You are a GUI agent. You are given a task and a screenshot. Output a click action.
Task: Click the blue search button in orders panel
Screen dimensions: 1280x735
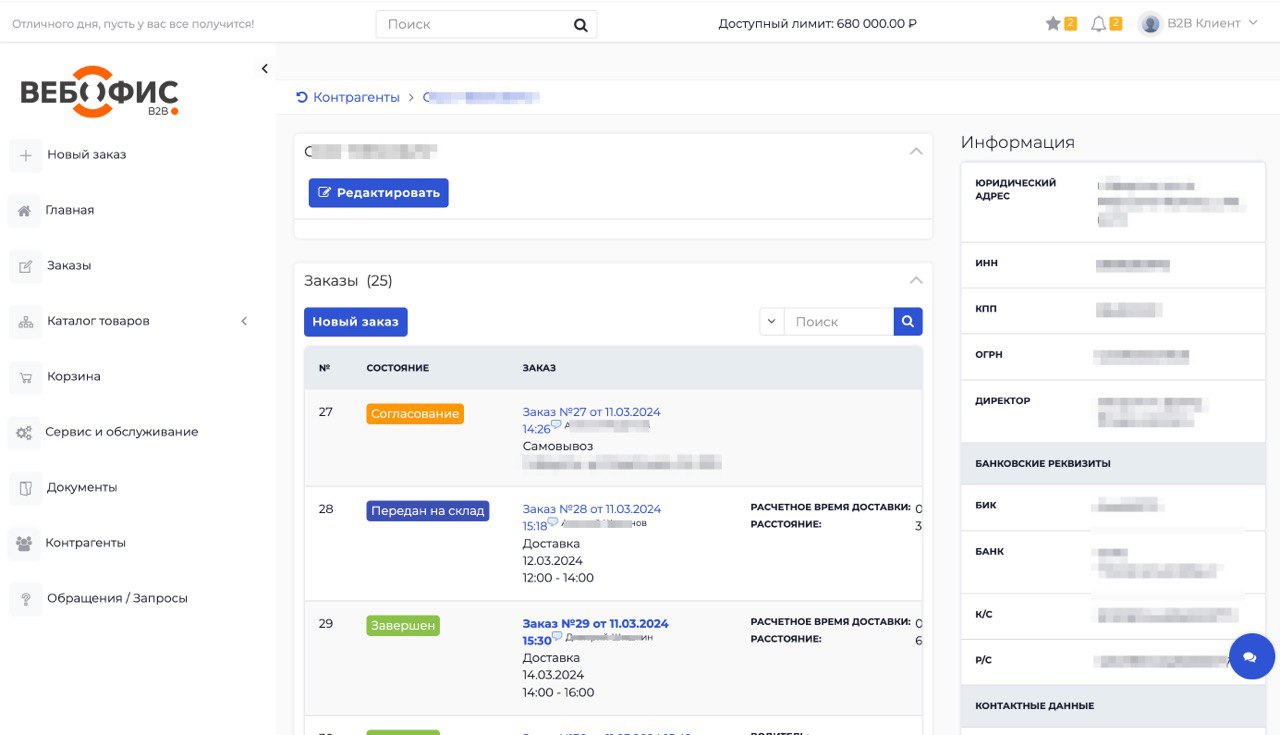point(908,322)
